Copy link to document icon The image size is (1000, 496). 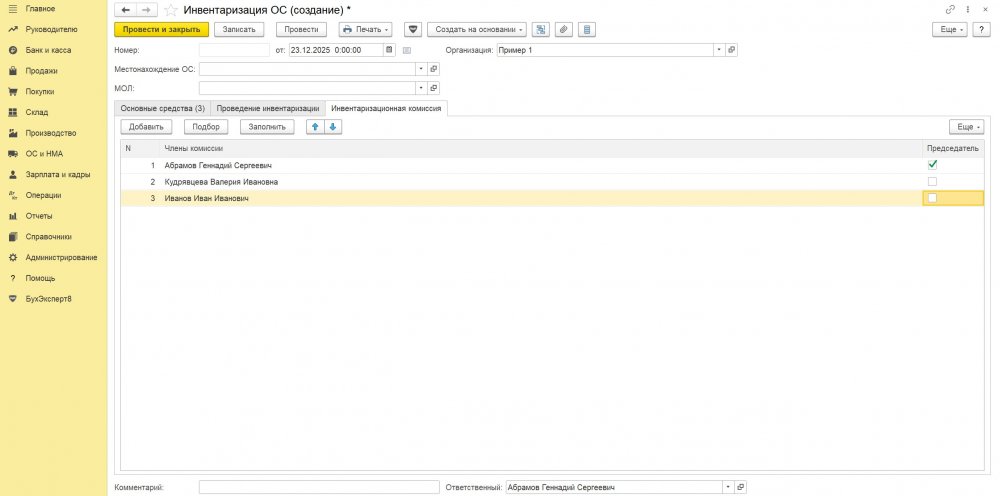pyautogui.click(x=949, y=9)
